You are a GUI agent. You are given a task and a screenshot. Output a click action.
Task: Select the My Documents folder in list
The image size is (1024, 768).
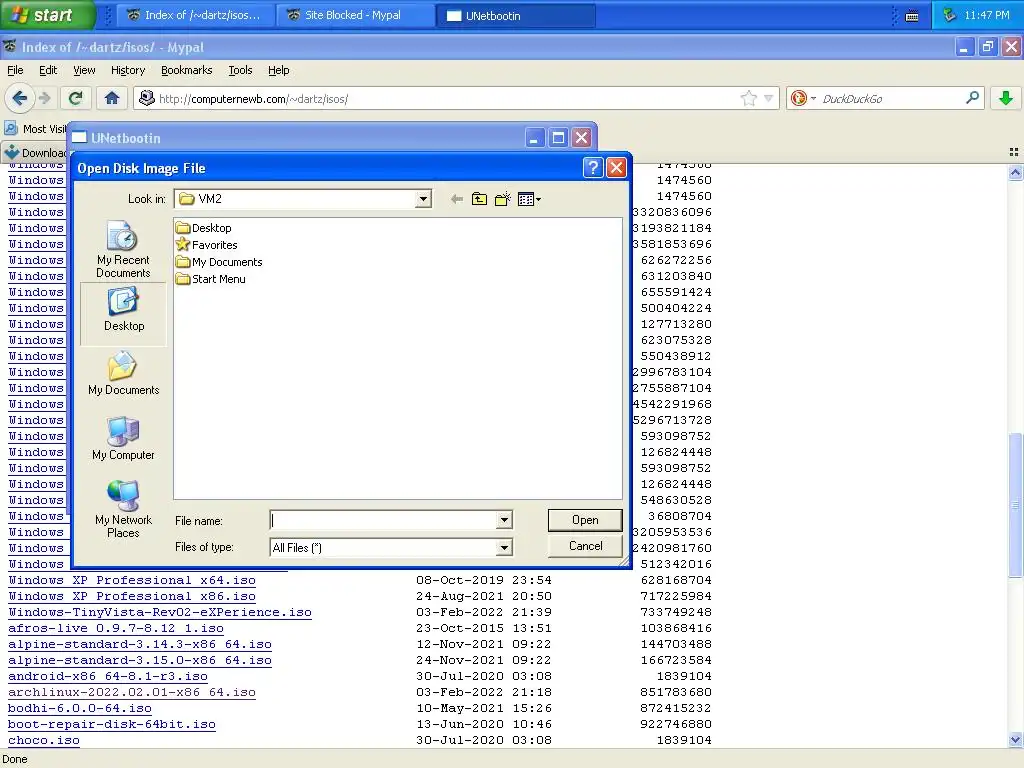pos(219,262)
